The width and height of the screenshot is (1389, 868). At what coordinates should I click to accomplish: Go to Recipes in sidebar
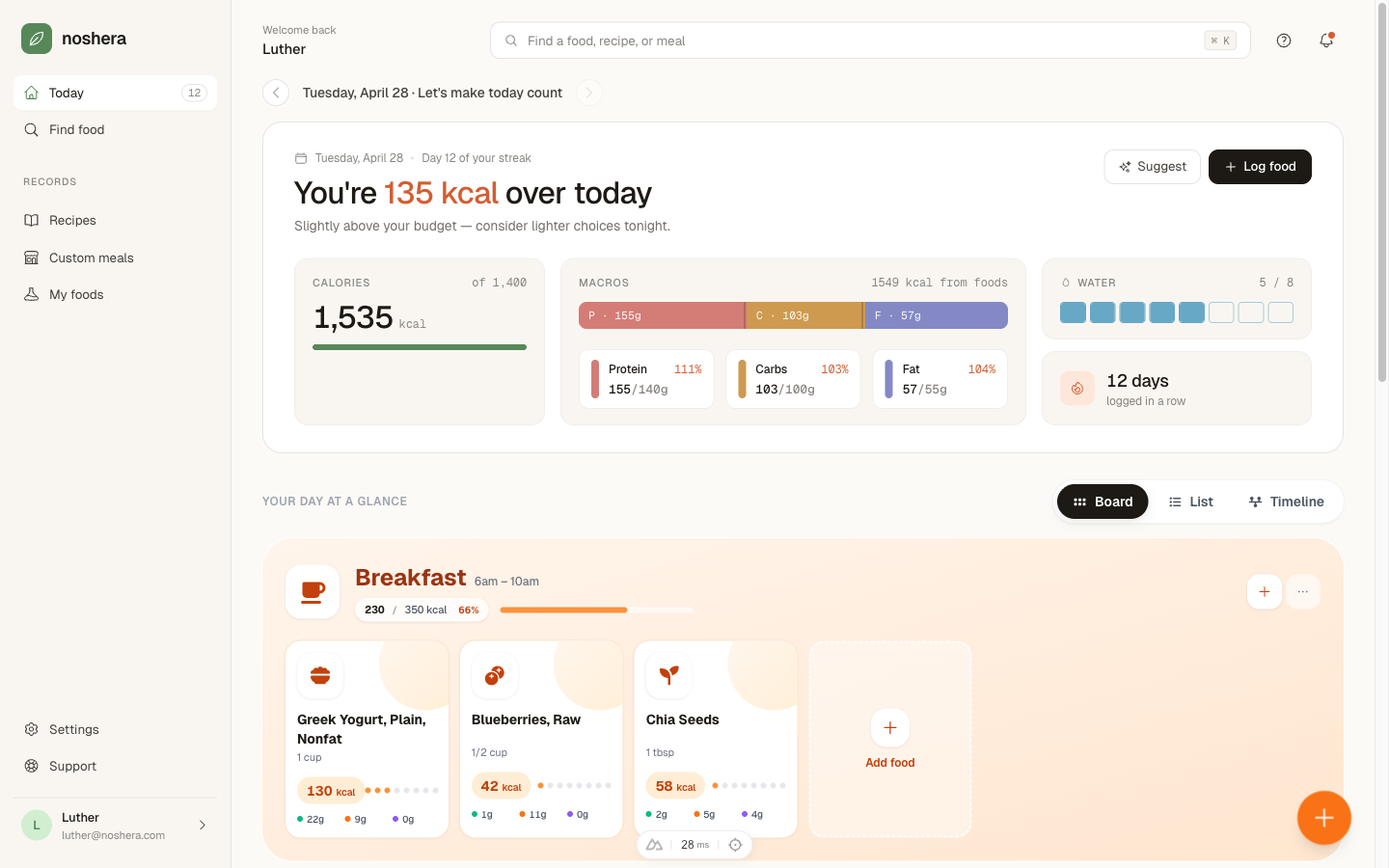coord(115,220)
